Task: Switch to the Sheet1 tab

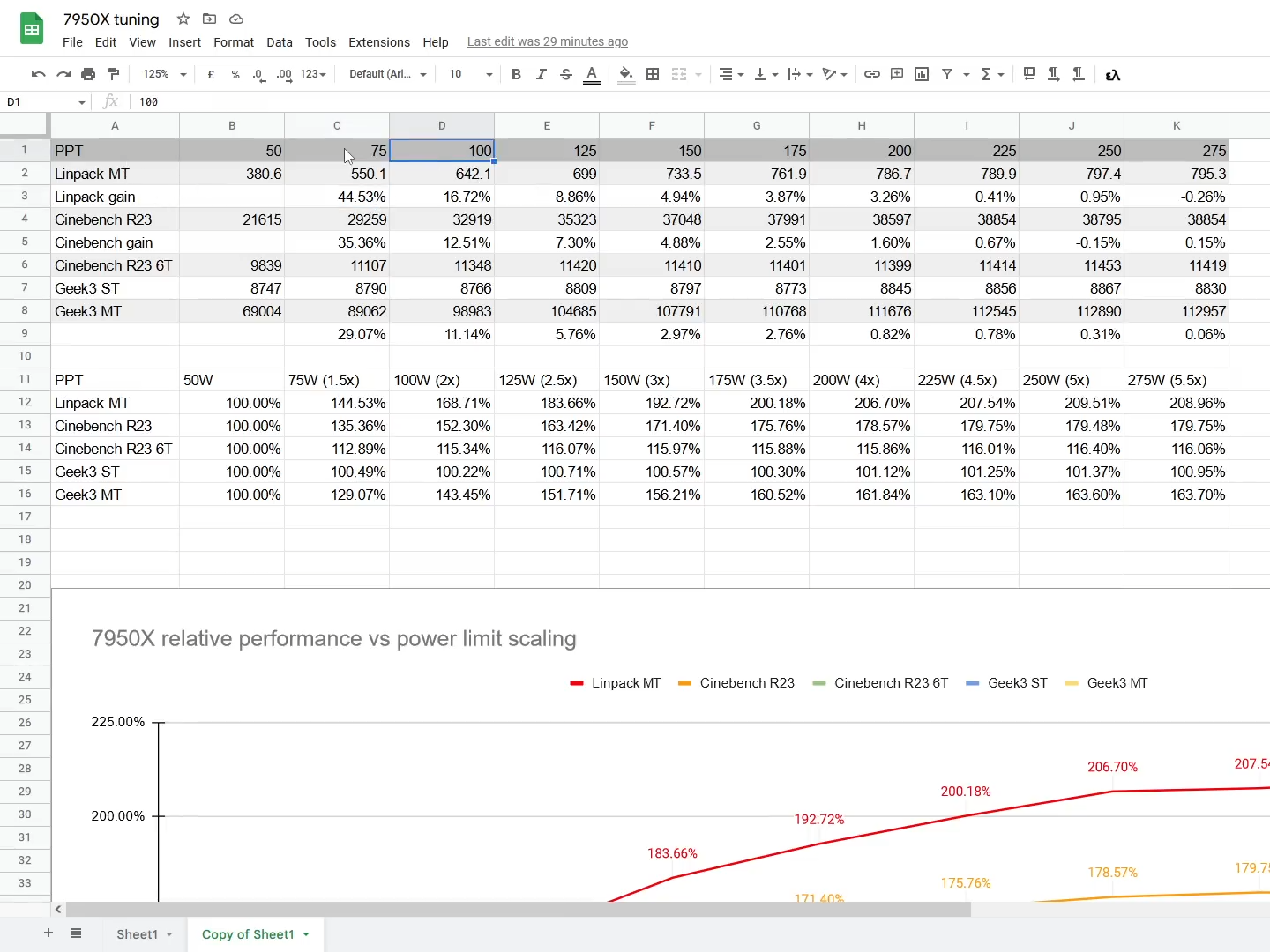Action: point(137,934)
